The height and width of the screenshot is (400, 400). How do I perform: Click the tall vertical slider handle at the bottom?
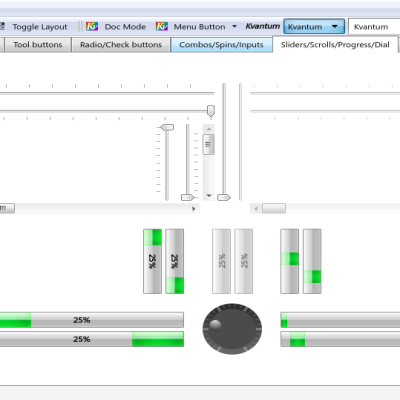(x=224, y=198)
